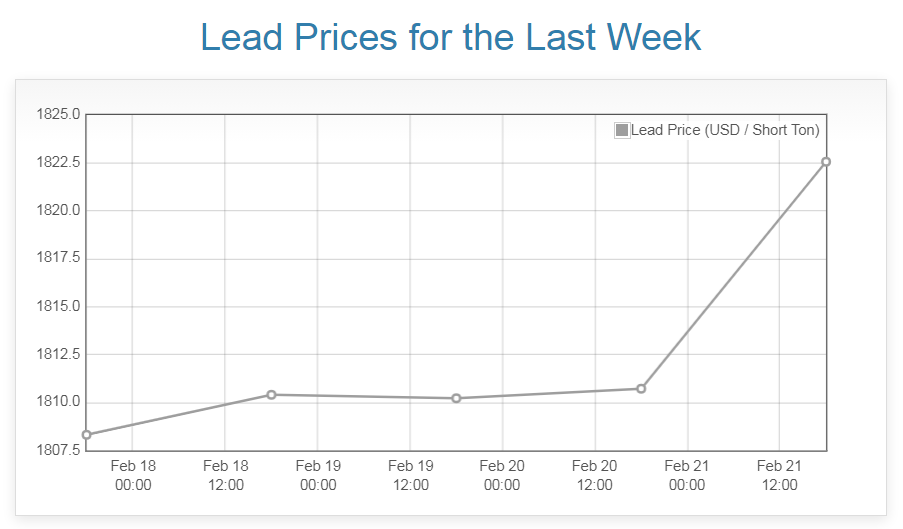The width and height of the screenshot is (903, 529).
Task: Click the gray legend color swatch
Action: click(622, 130)
